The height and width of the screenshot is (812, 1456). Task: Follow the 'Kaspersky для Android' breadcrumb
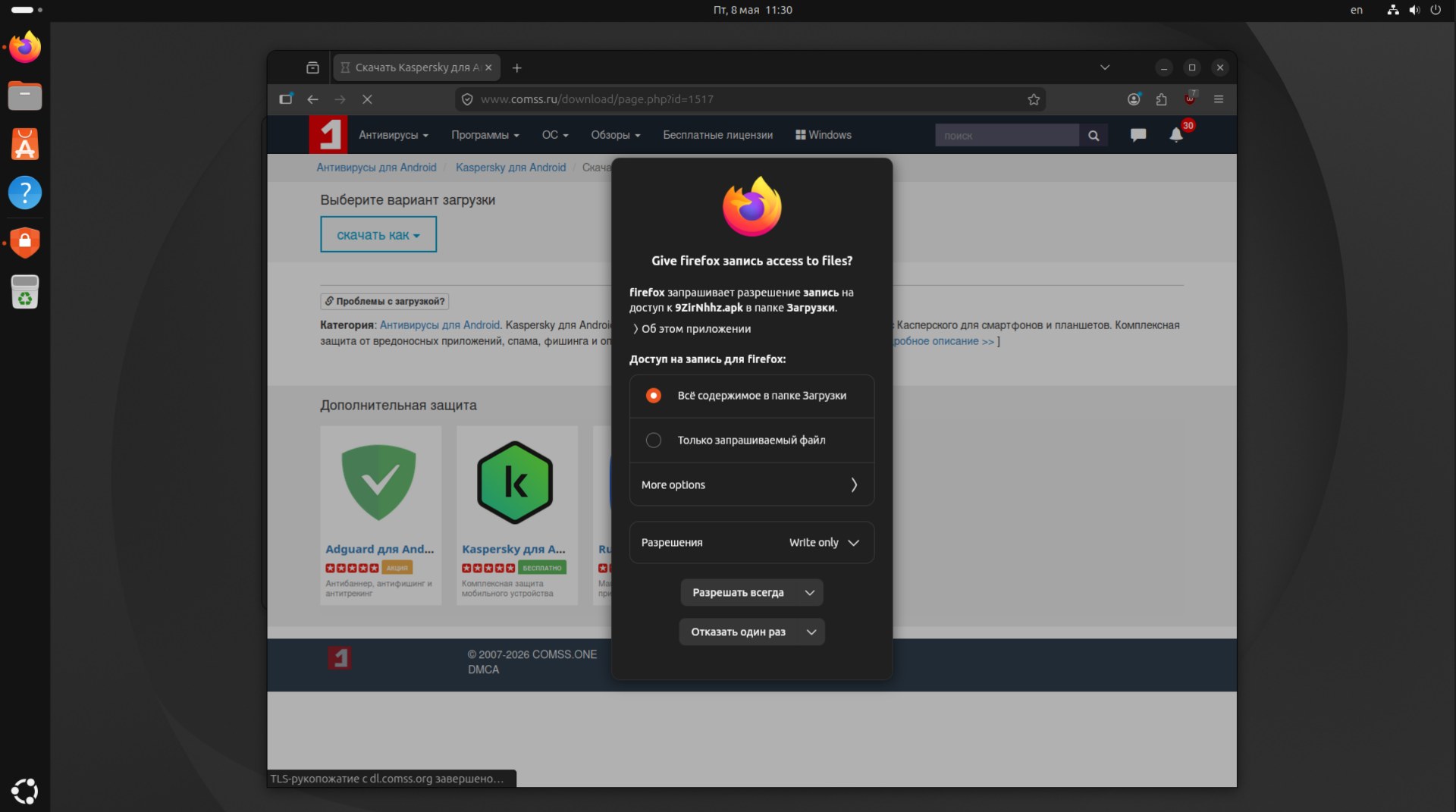coord(510,168)
